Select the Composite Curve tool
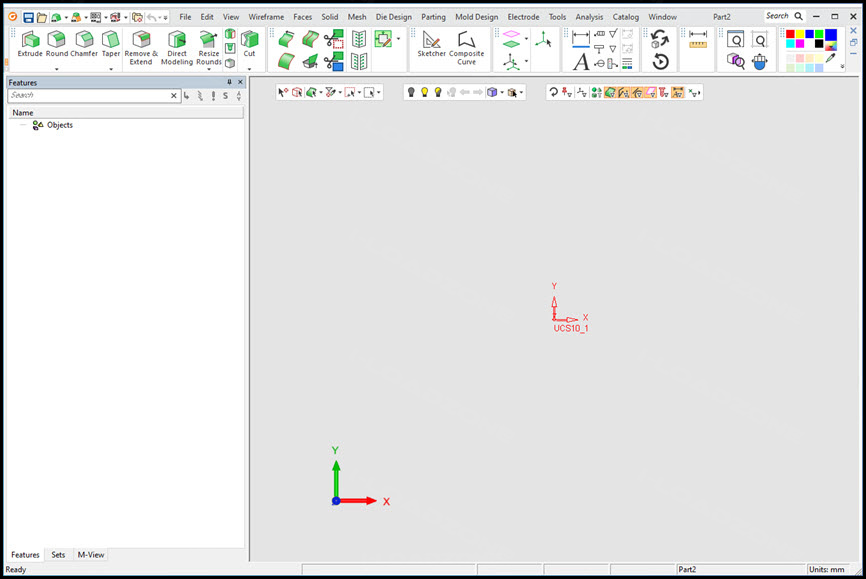Image resolution: width=866 pixels, height=579 pixels. pyautogui.click(x=466, y=48)
